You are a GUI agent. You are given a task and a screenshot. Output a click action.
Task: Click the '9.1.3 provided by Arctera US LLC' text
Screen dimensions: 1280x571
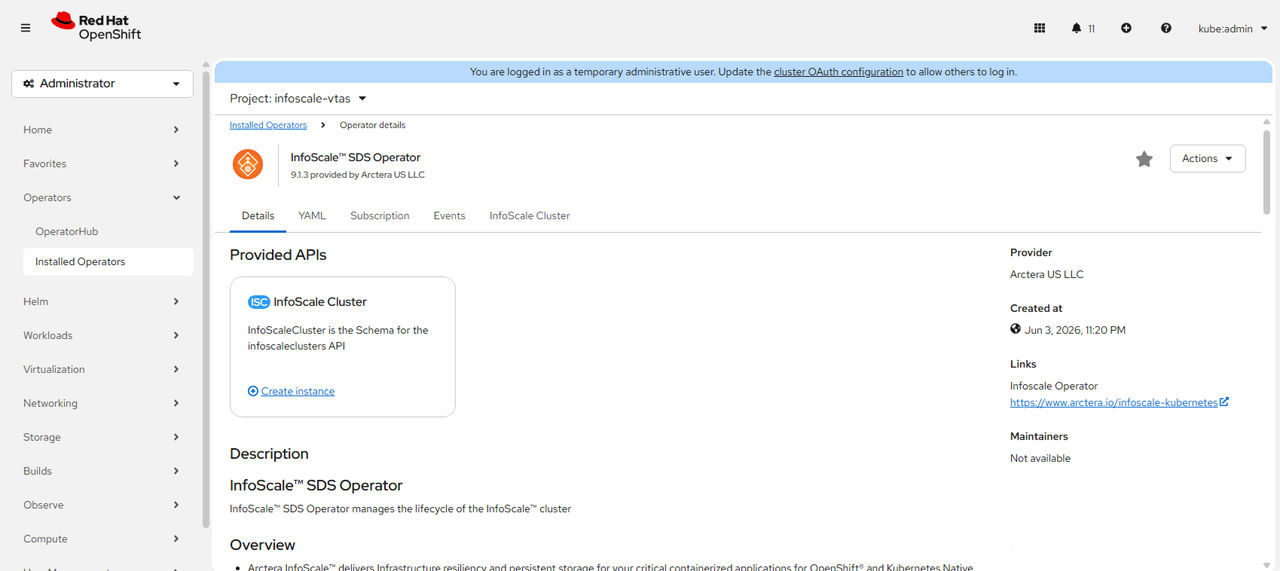coord(357,175)
